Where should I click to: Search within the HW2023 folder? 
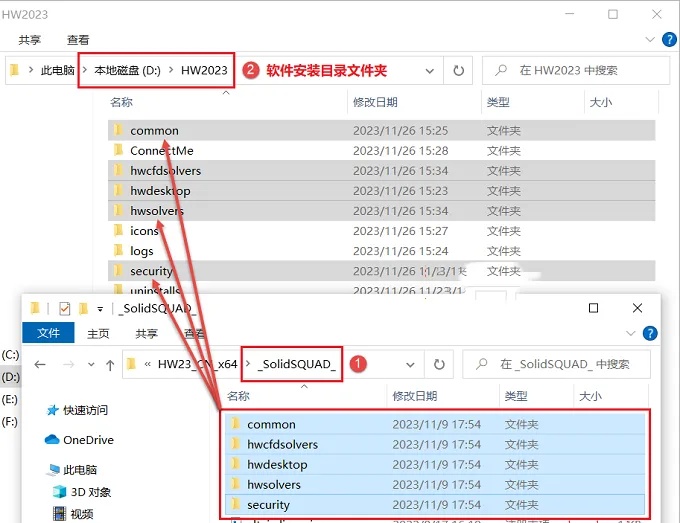pyautogui.click(x=576, y=70)
